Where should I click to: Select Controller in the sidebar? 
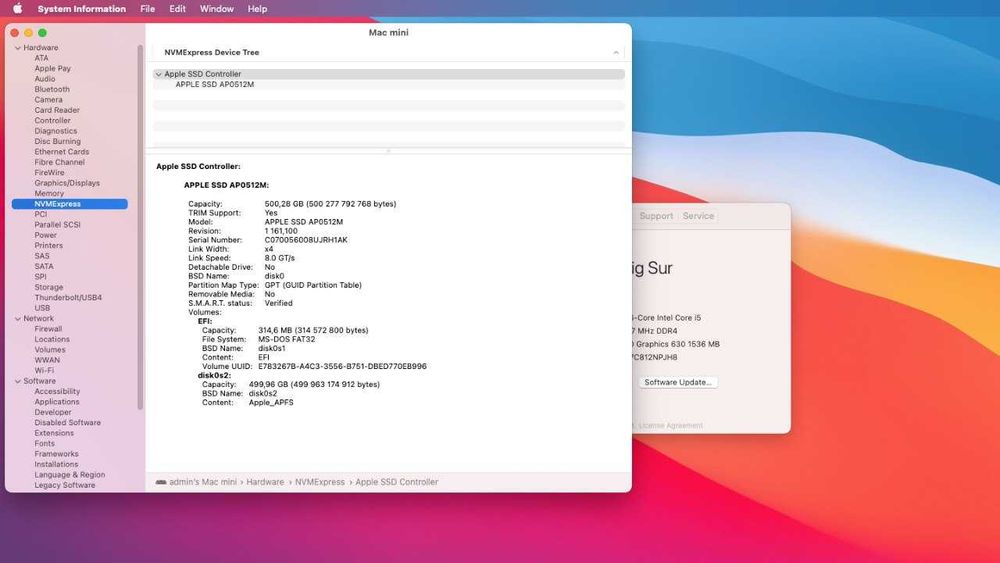tap(52, 121)
